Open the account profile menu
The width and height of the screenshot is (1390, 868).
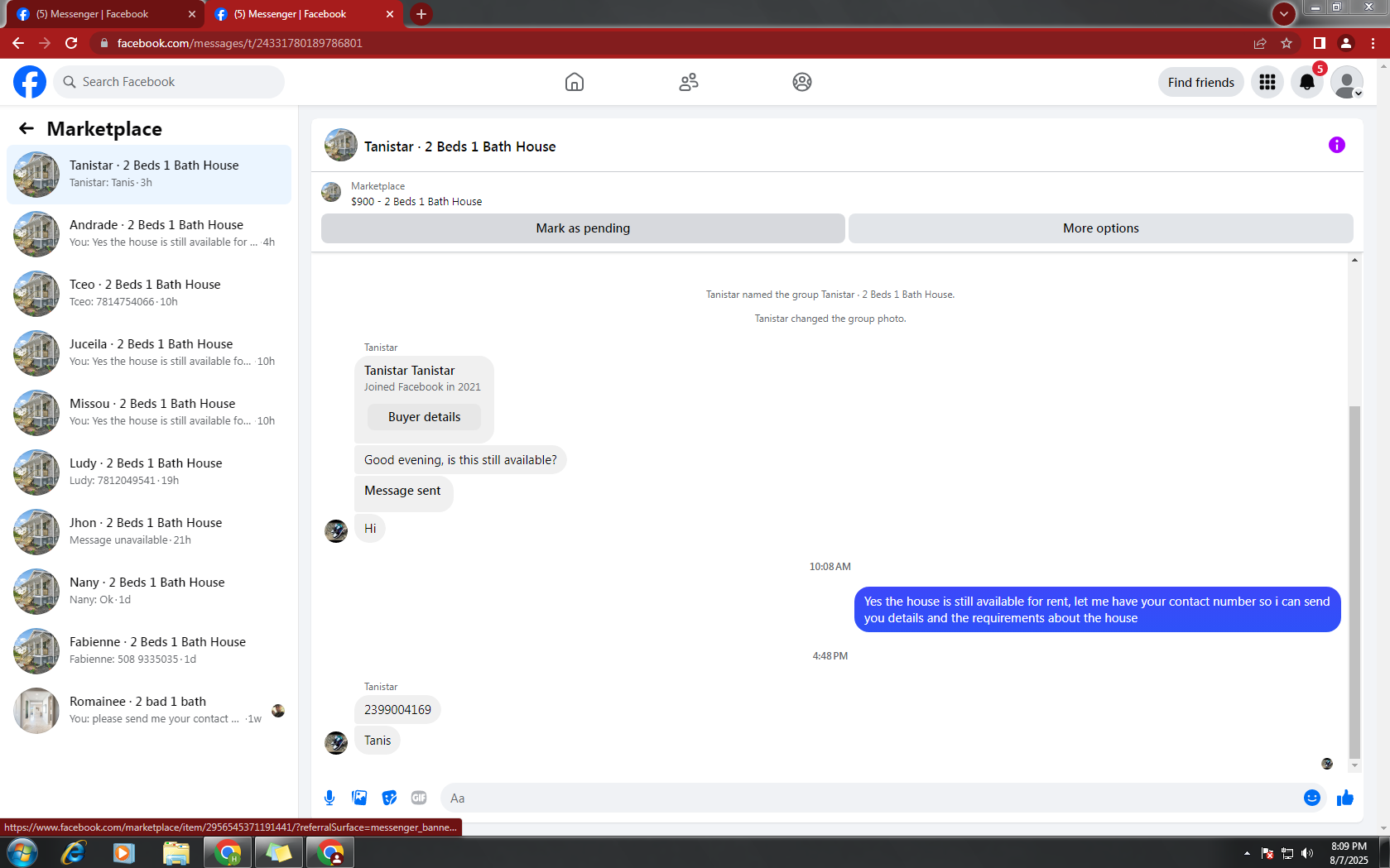click(x=1347, y=82)
